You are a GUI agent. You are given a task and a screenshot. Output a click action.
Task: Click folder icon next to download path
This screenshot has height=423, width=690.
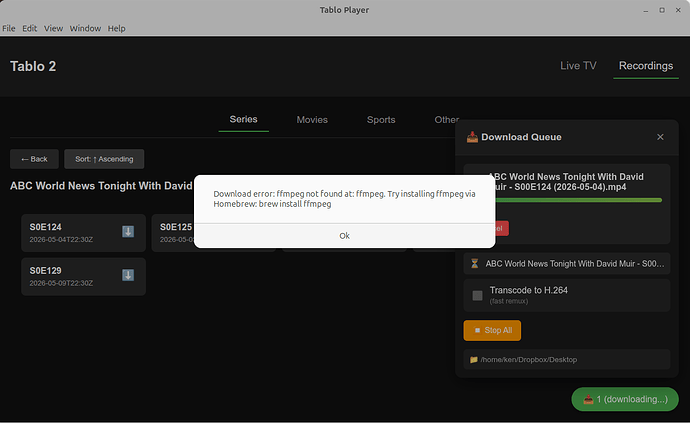click(x=473, y=360)
